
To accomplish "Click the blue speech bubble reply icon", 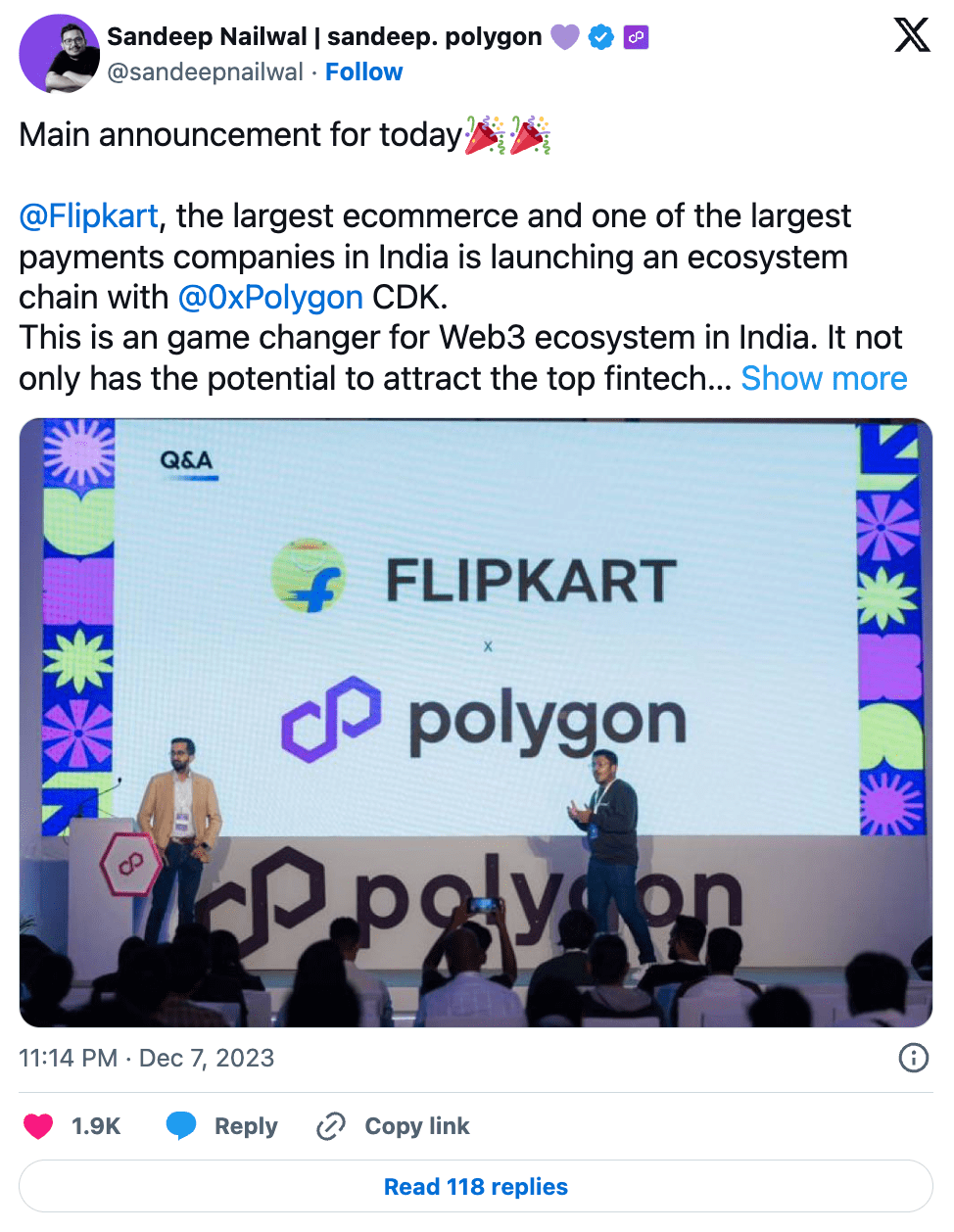I will tap(181, 1126).
